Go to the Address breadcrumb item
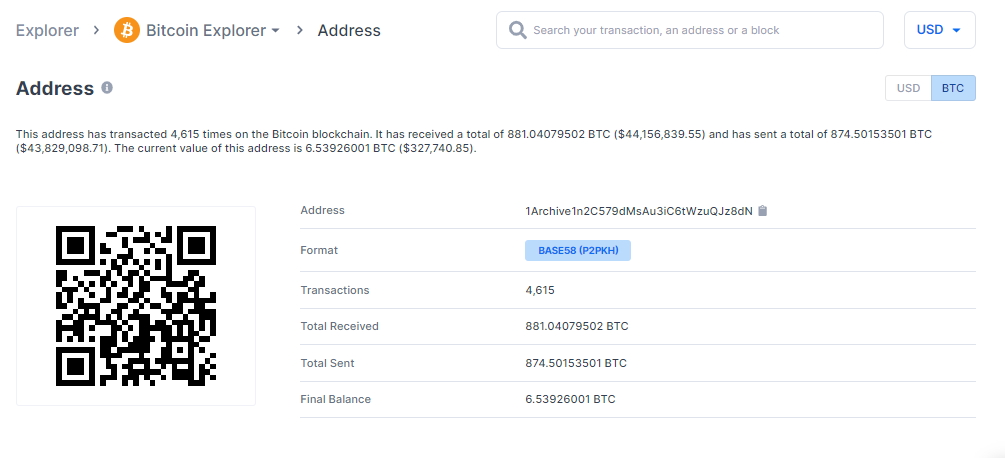Screen dimensions: 1005x458 (x=349, y=30)
